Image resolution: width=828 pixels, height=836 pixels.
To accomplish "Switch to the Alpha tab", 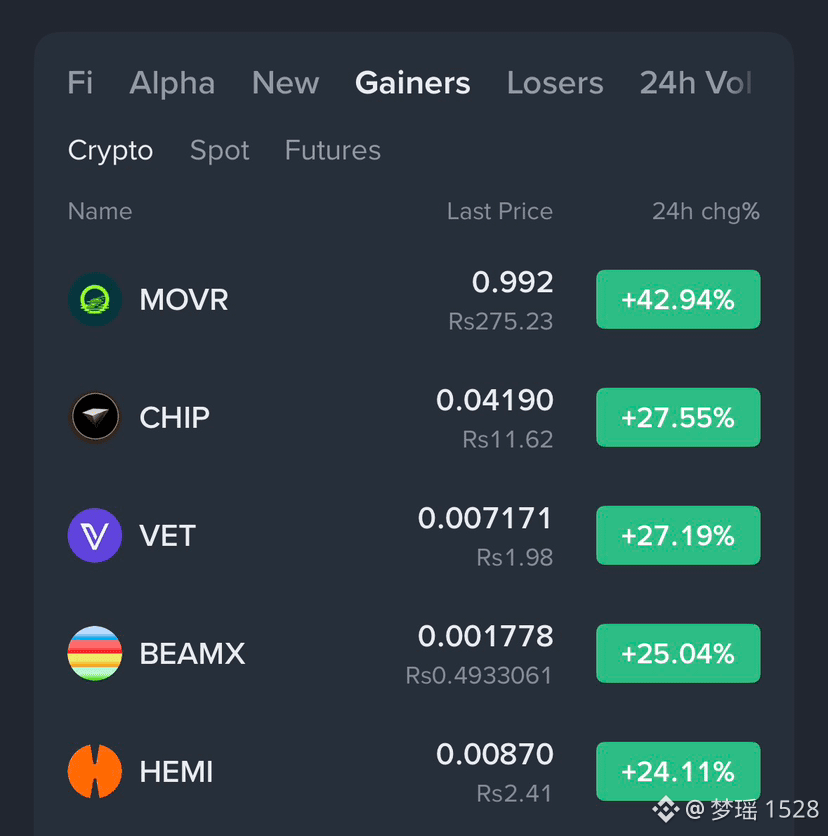I will (172, 83).
